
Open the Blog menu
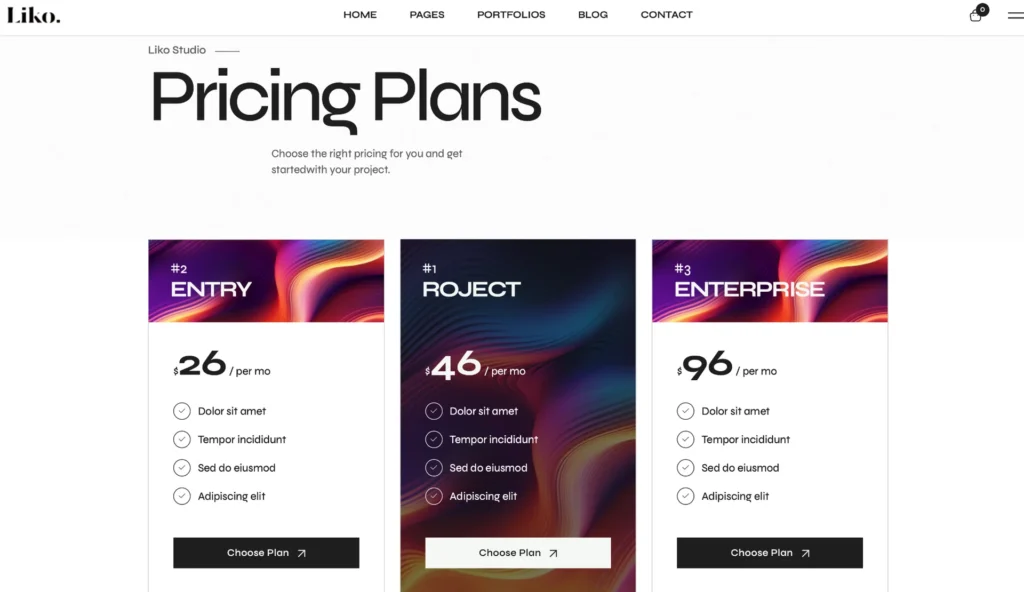tap(593, 15)
